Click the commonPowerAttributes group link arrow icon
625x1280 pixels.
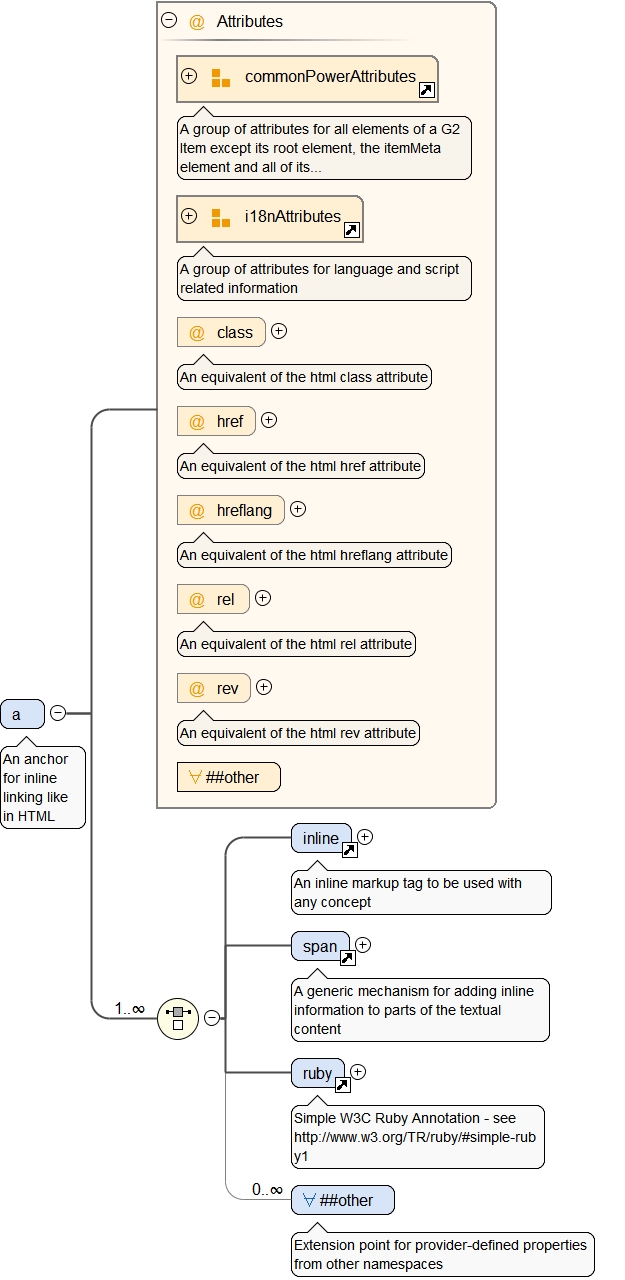pos(426,91)
